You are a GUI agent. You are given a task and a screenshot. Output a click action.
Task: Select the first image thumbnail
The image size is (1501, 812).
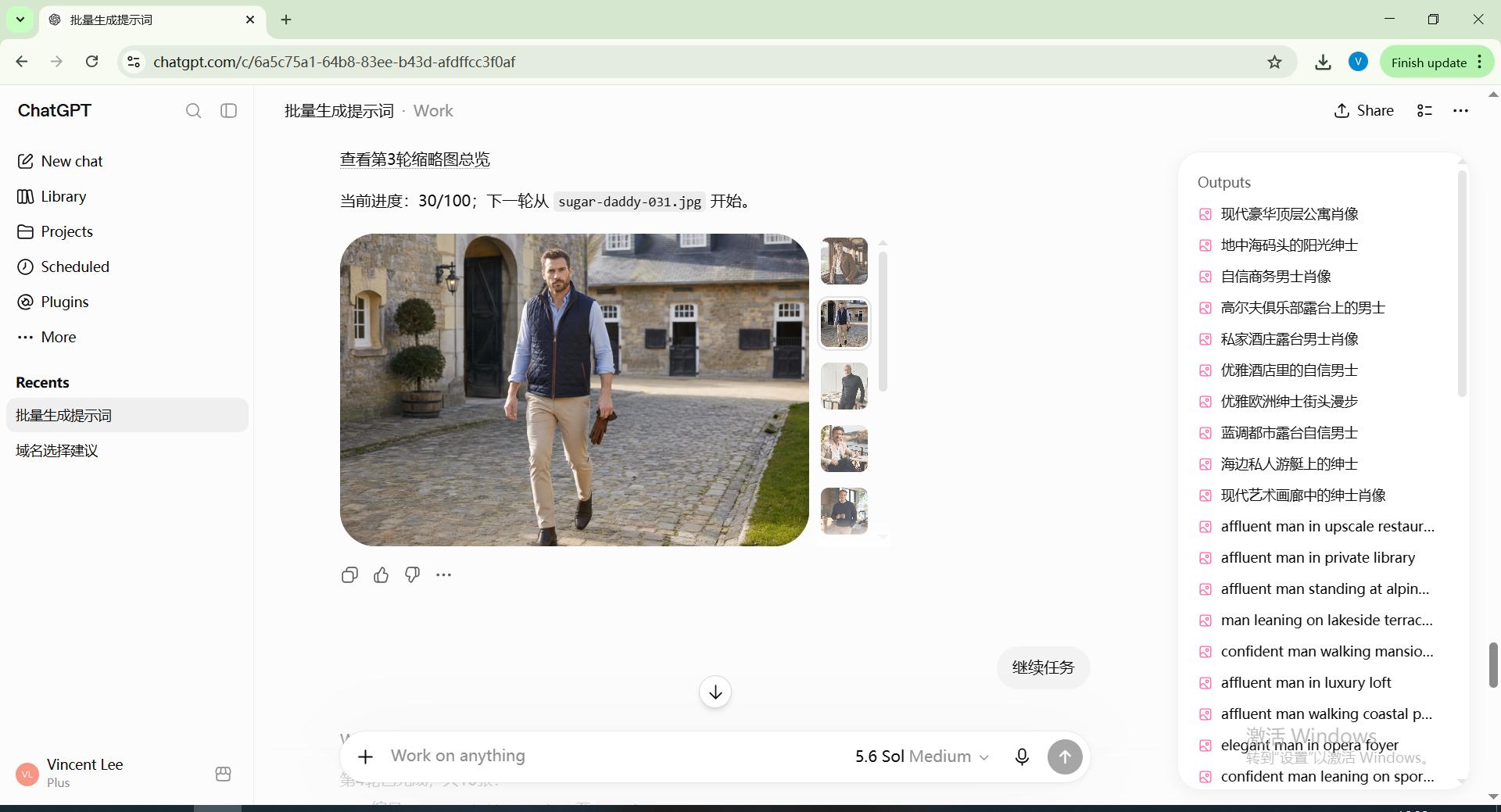(x=844, y=261)
